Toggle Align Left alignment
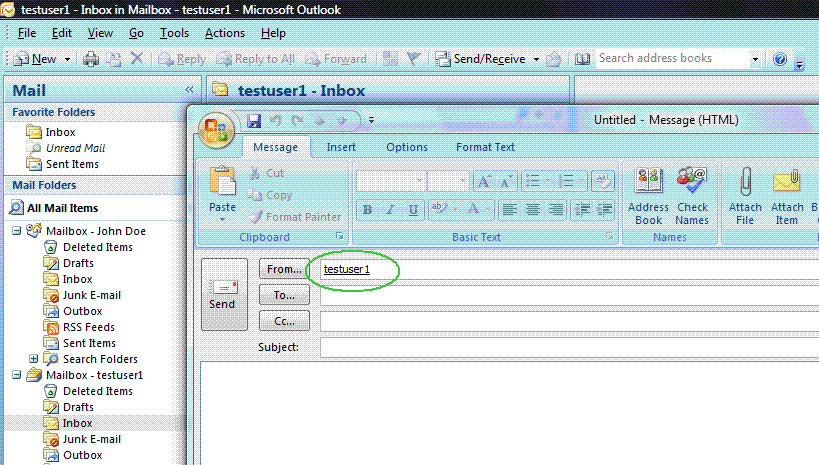Viewport: 819px width, 465px height. [x=509, y=210]
